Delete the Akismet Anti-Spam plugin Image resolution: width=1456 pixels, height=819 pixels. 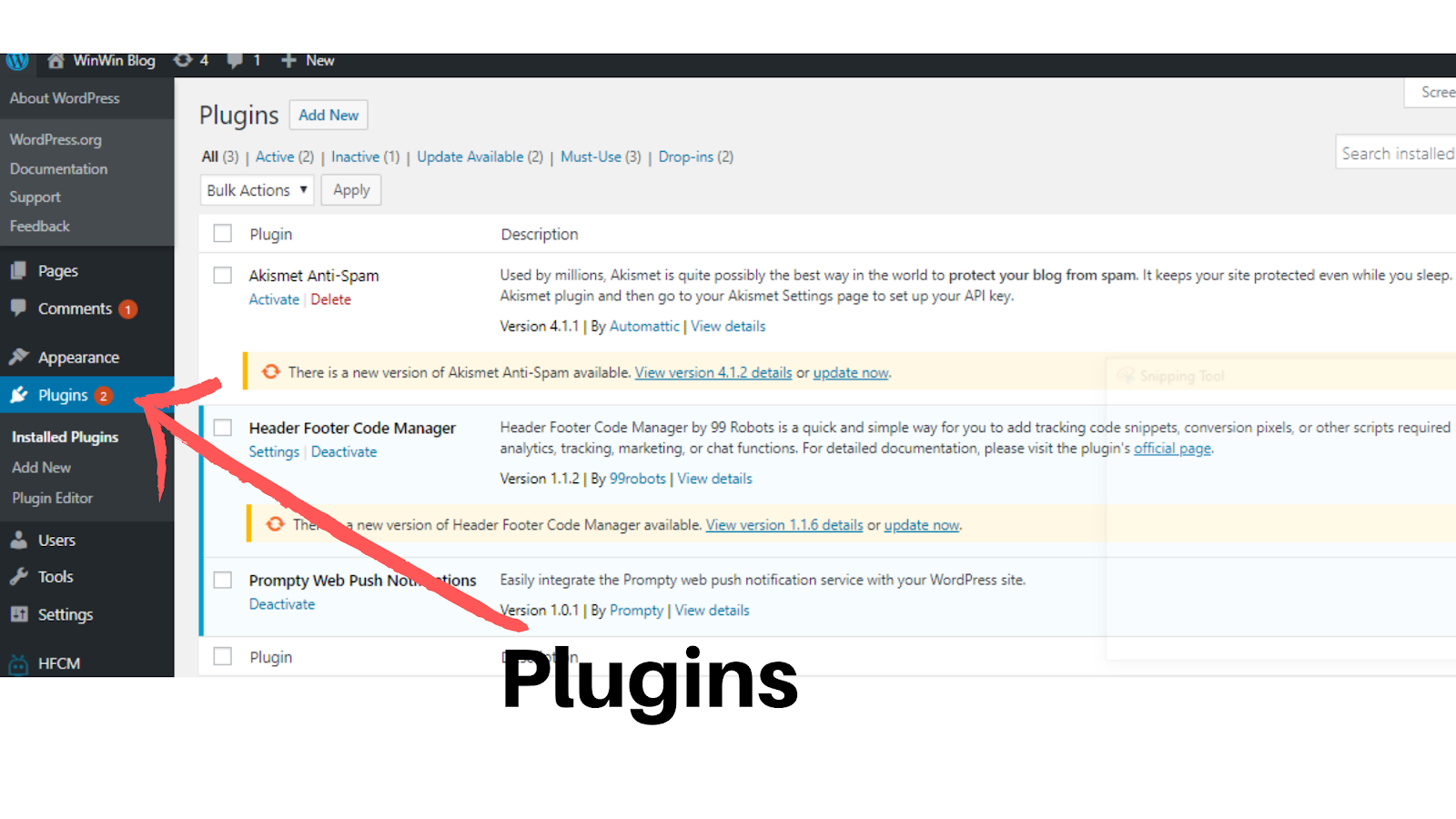tap(330, 299)
